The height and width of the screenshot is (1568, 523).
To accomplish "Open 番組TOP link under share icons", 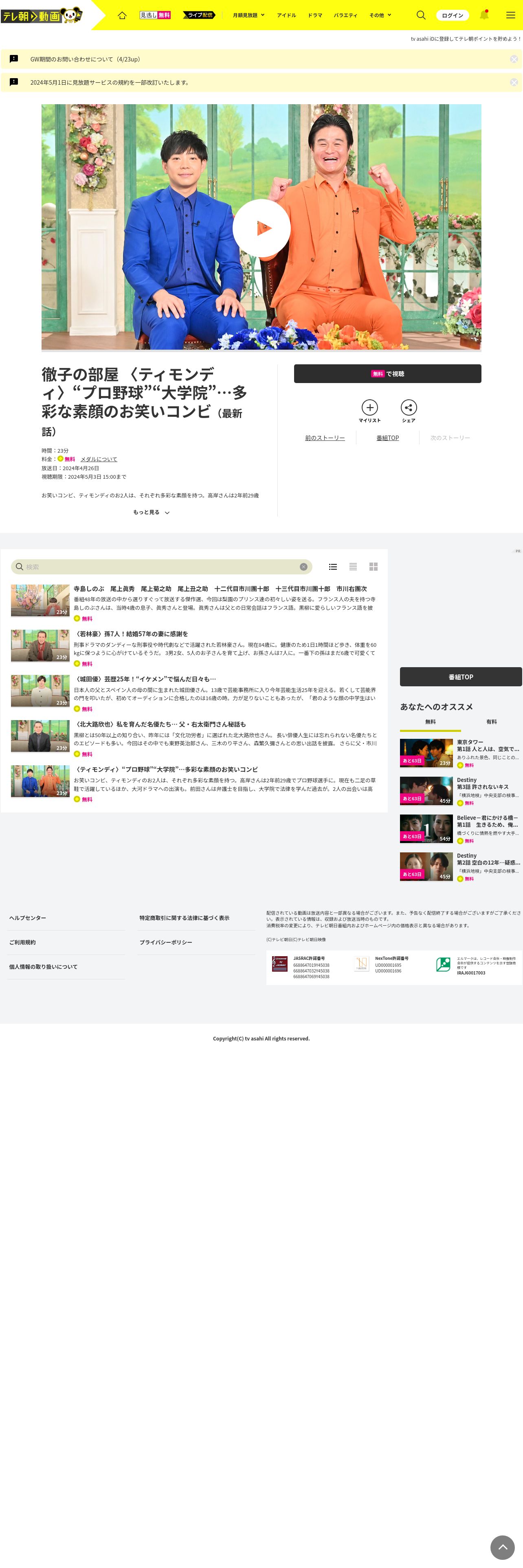I will (387, 438).
